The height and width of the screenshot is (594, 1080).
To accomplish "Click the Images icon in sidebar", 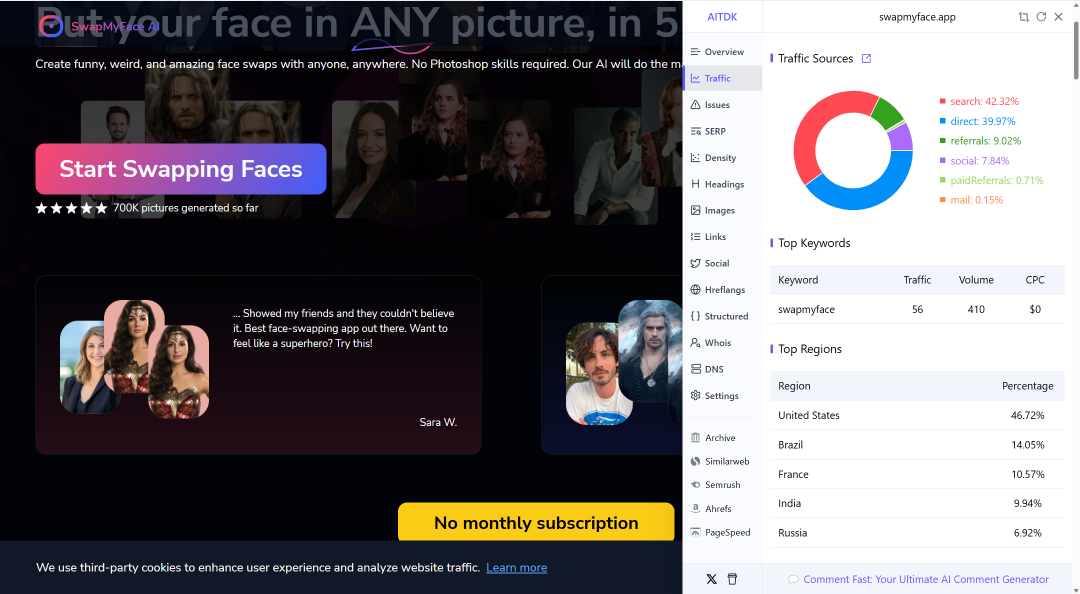I will pyautogui.click(x=696, y=210).
